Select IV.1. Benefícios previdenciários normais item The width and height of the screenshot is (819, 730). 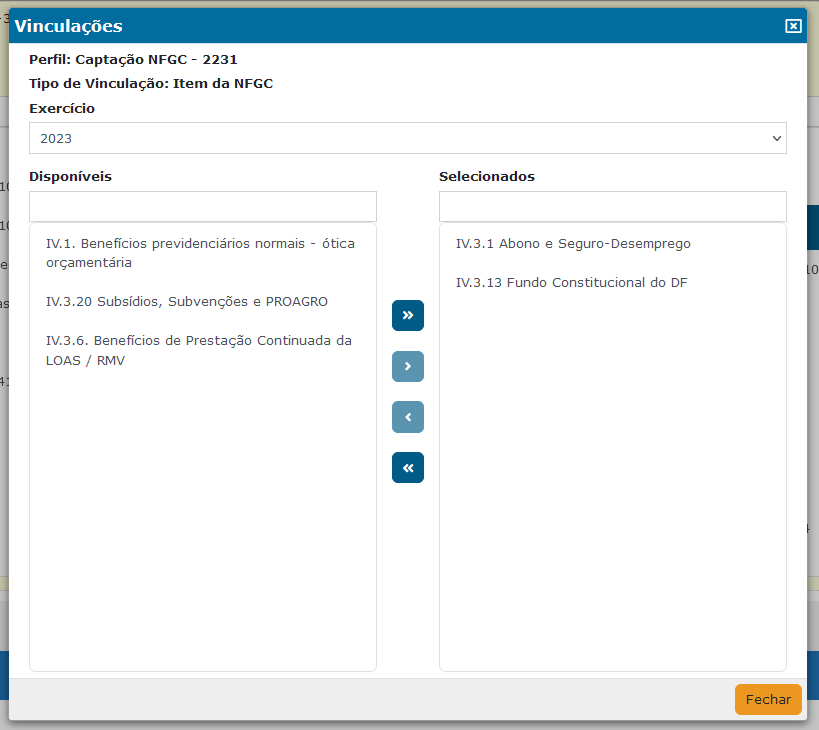[x=200, y=253]
